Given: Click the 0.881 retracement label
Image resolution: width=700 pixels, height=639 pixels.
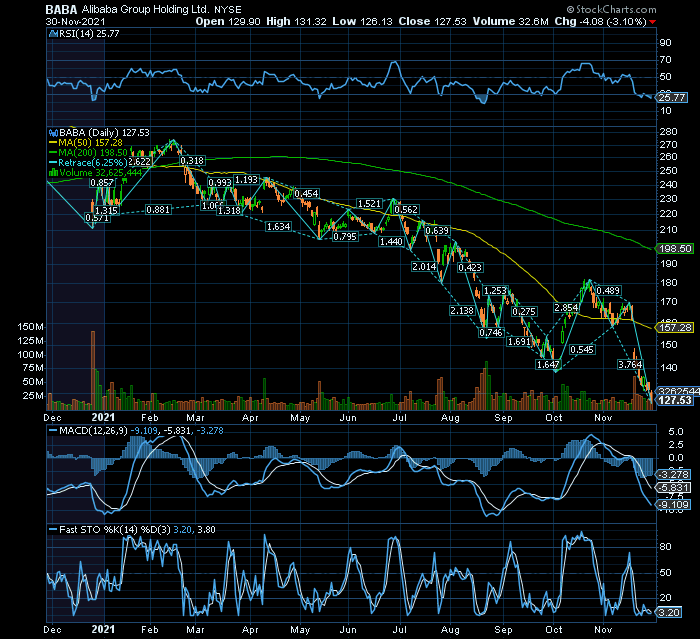Looking at the screenshot, I should (158, 209).
